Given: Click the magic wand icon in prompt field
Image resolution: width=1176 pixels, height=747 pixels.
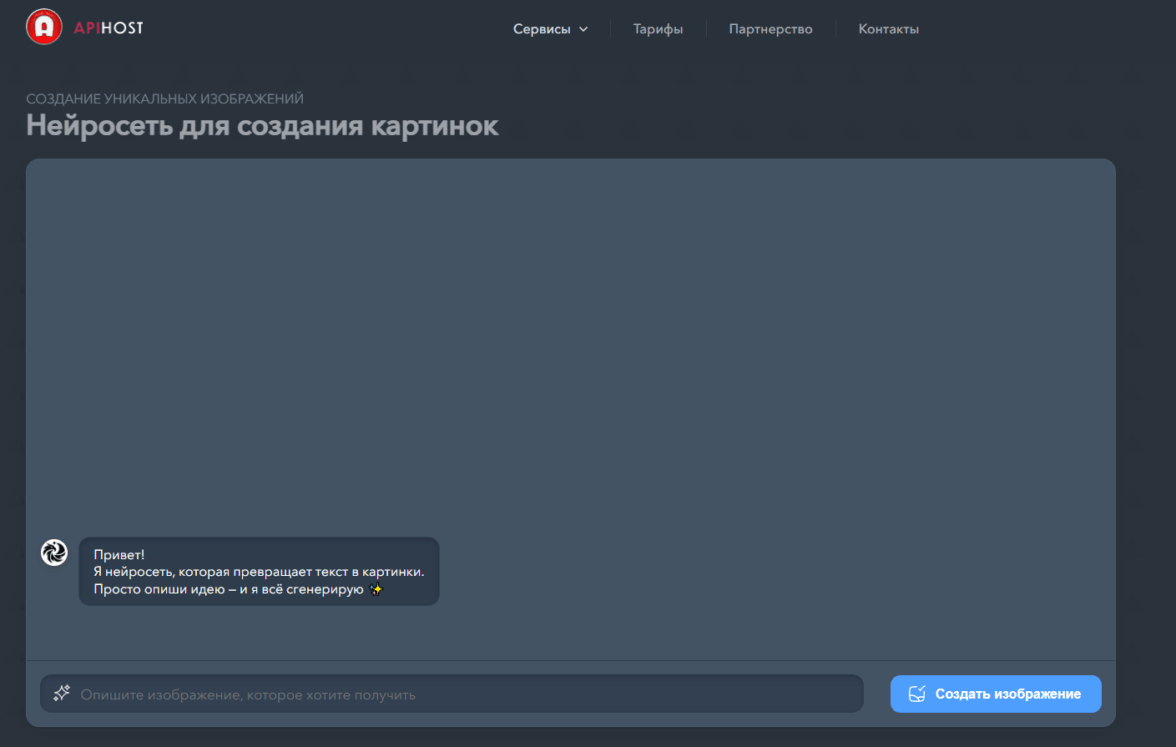Looking at the screenshot, I should click(61, 693).
